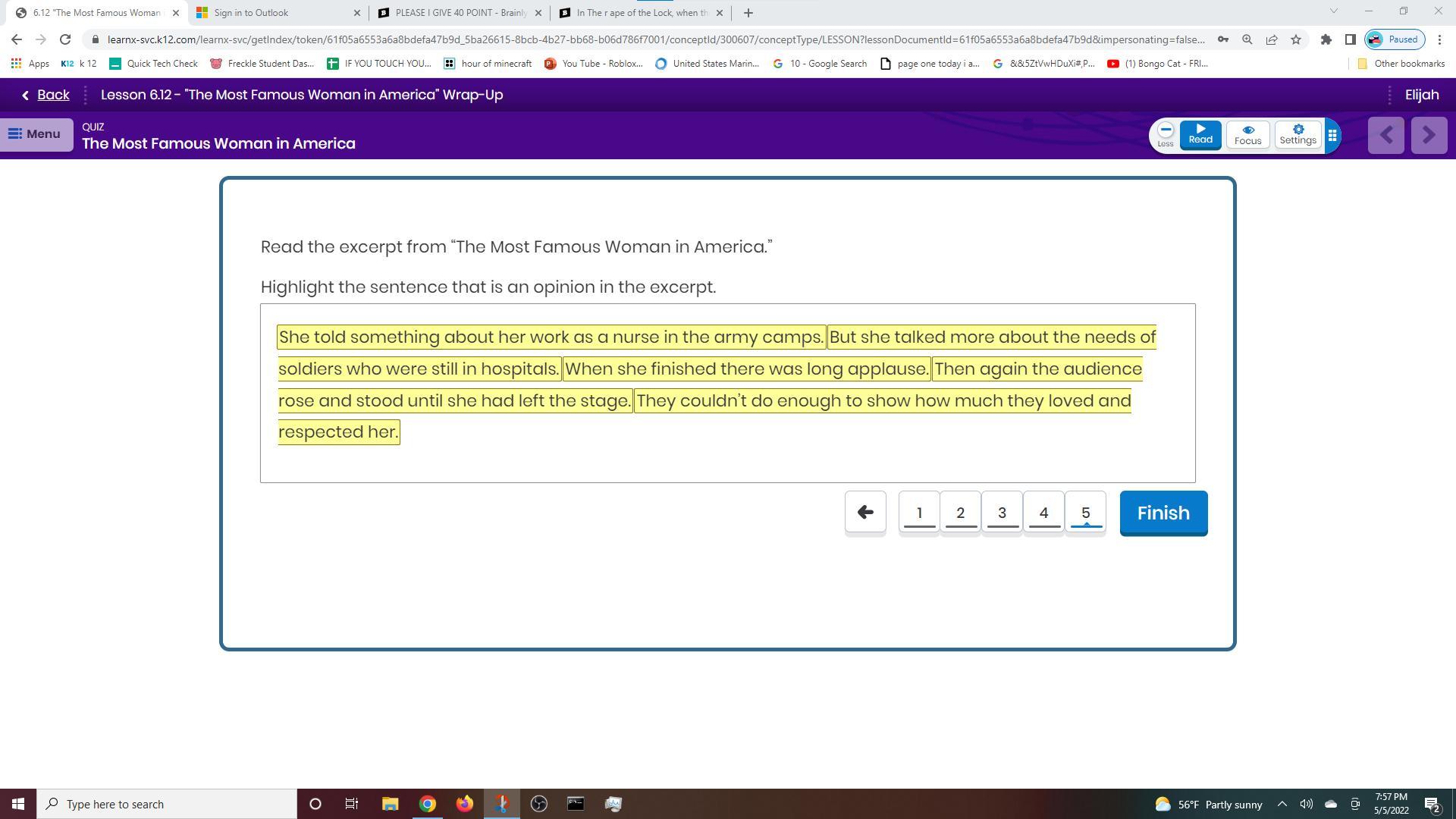
Task: Bookmark page with star icon
Action: click(x=1296, y=39)
